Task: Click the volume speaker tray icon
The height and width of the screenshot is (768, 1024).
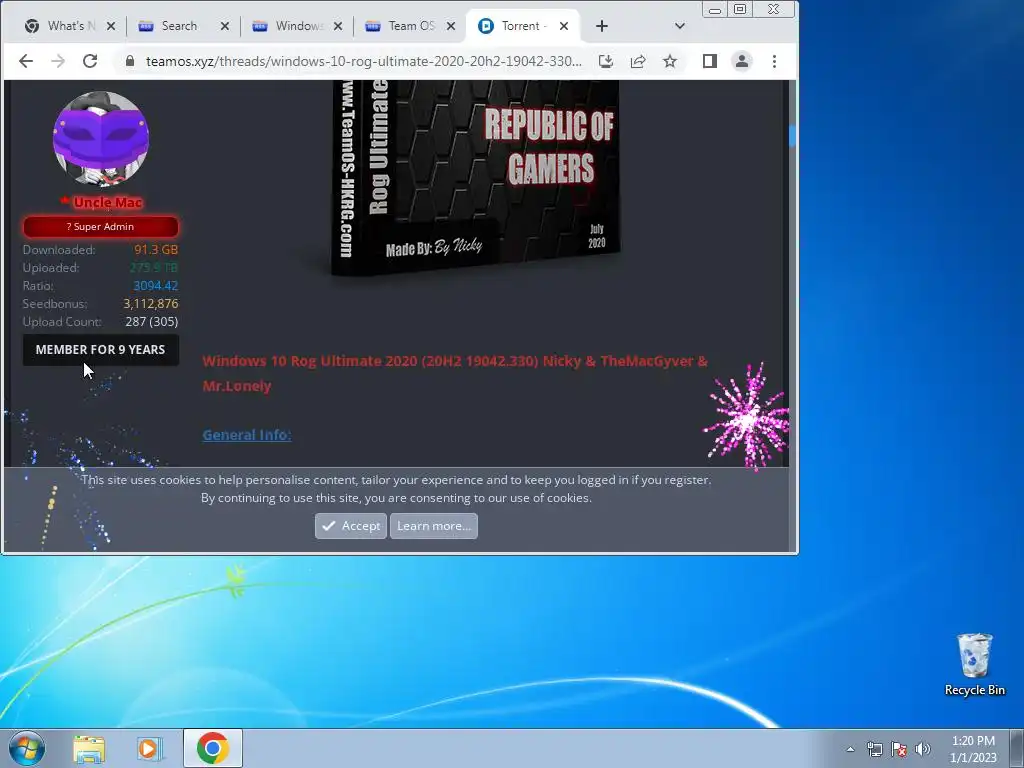Action: 923,749
